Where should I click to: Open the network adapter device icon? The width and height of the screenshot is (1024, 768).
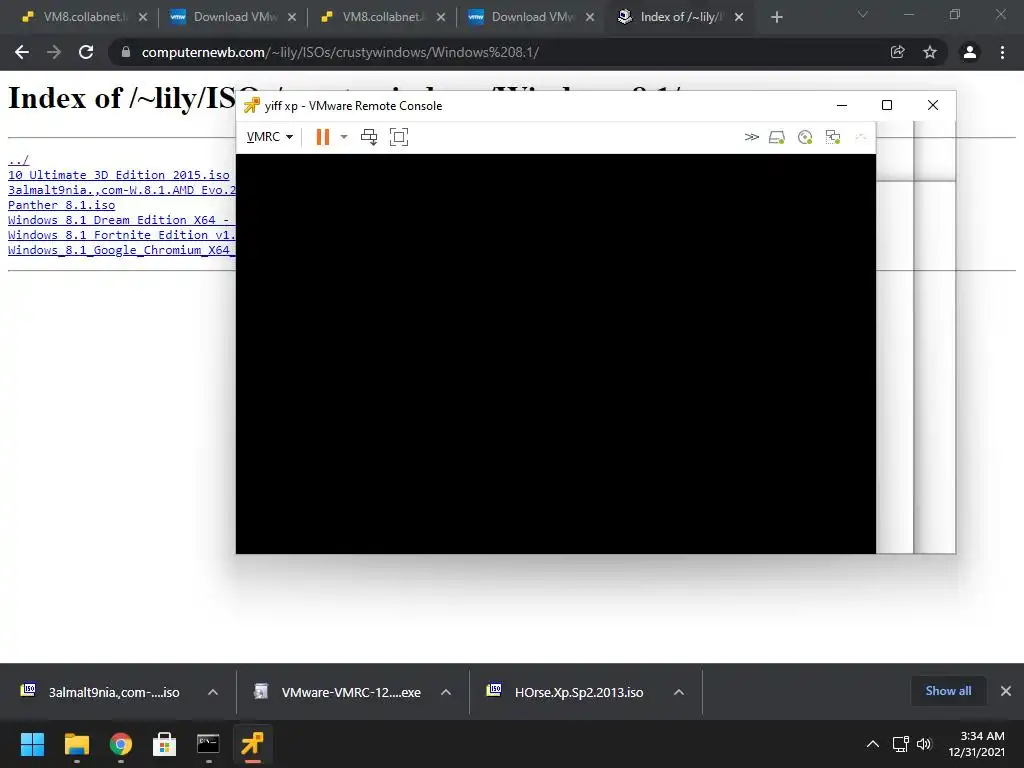coord(833,136)
